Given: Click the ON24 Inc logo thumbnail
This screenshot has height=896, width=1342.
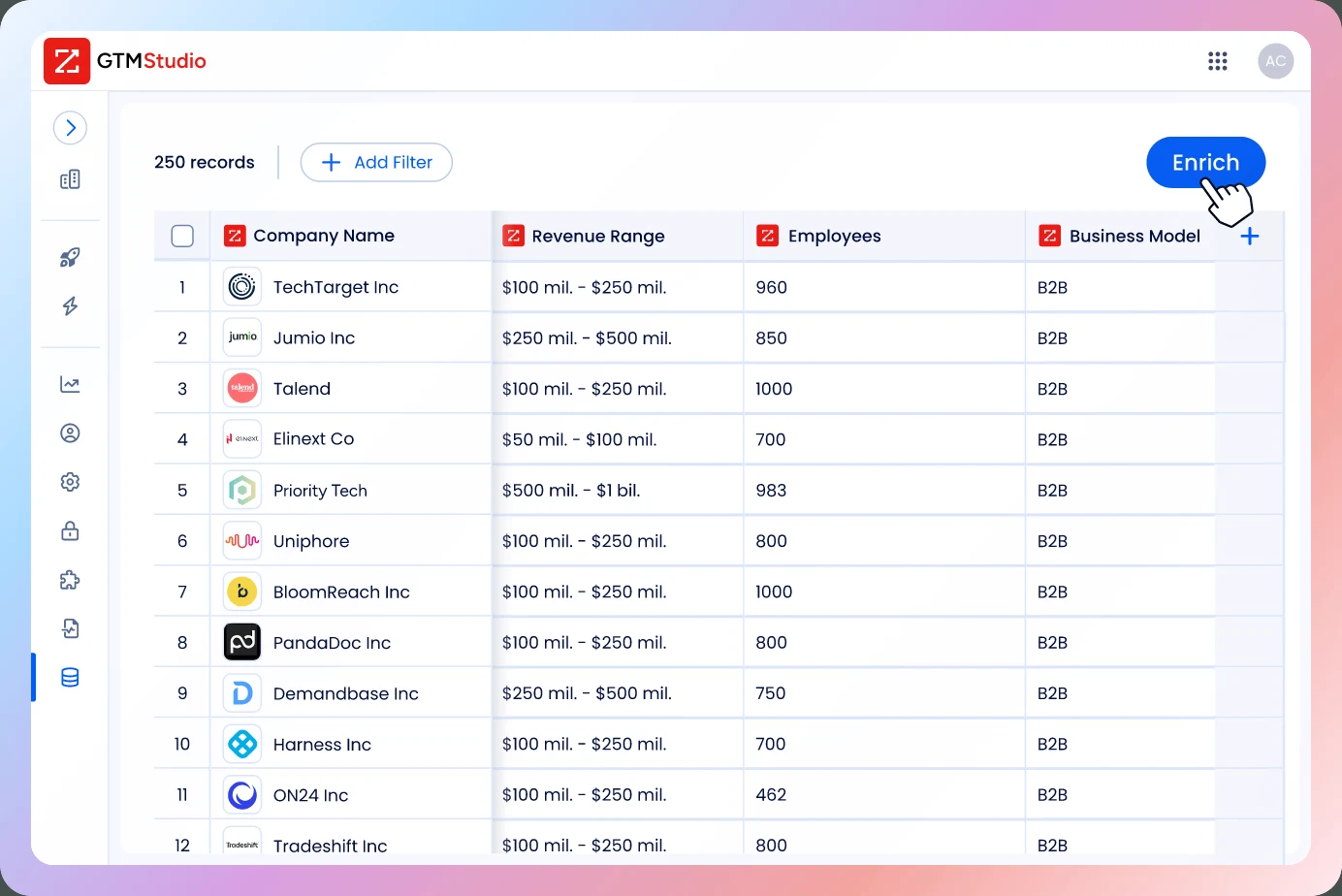Looking at the screenshot, I should pyautogui.click(x=242, y=794).
